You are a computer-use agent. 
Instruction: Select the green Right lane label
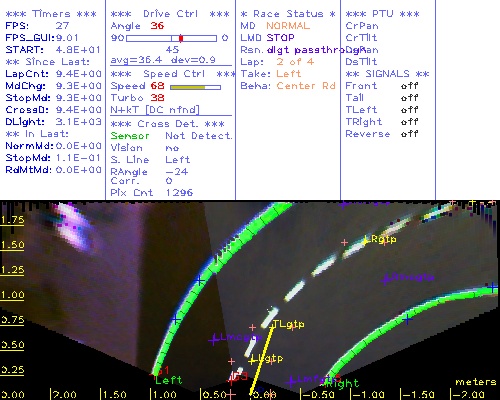[x=344, y=383]
